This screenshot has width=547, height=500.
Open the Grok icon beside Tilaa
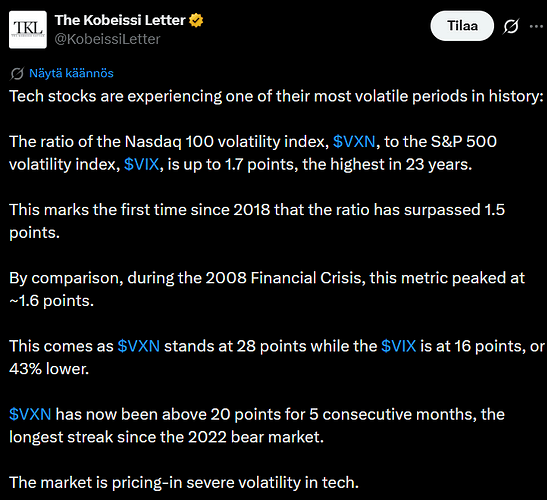pyautogui.click(x=511, y=26)
